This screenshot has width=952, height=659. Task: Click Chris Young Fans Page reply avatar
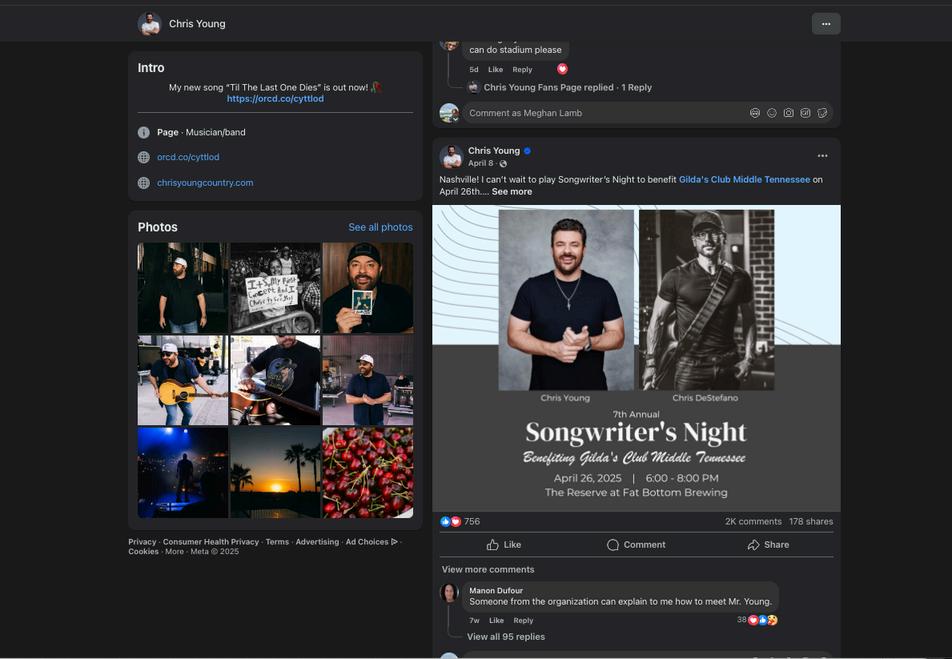474,87
